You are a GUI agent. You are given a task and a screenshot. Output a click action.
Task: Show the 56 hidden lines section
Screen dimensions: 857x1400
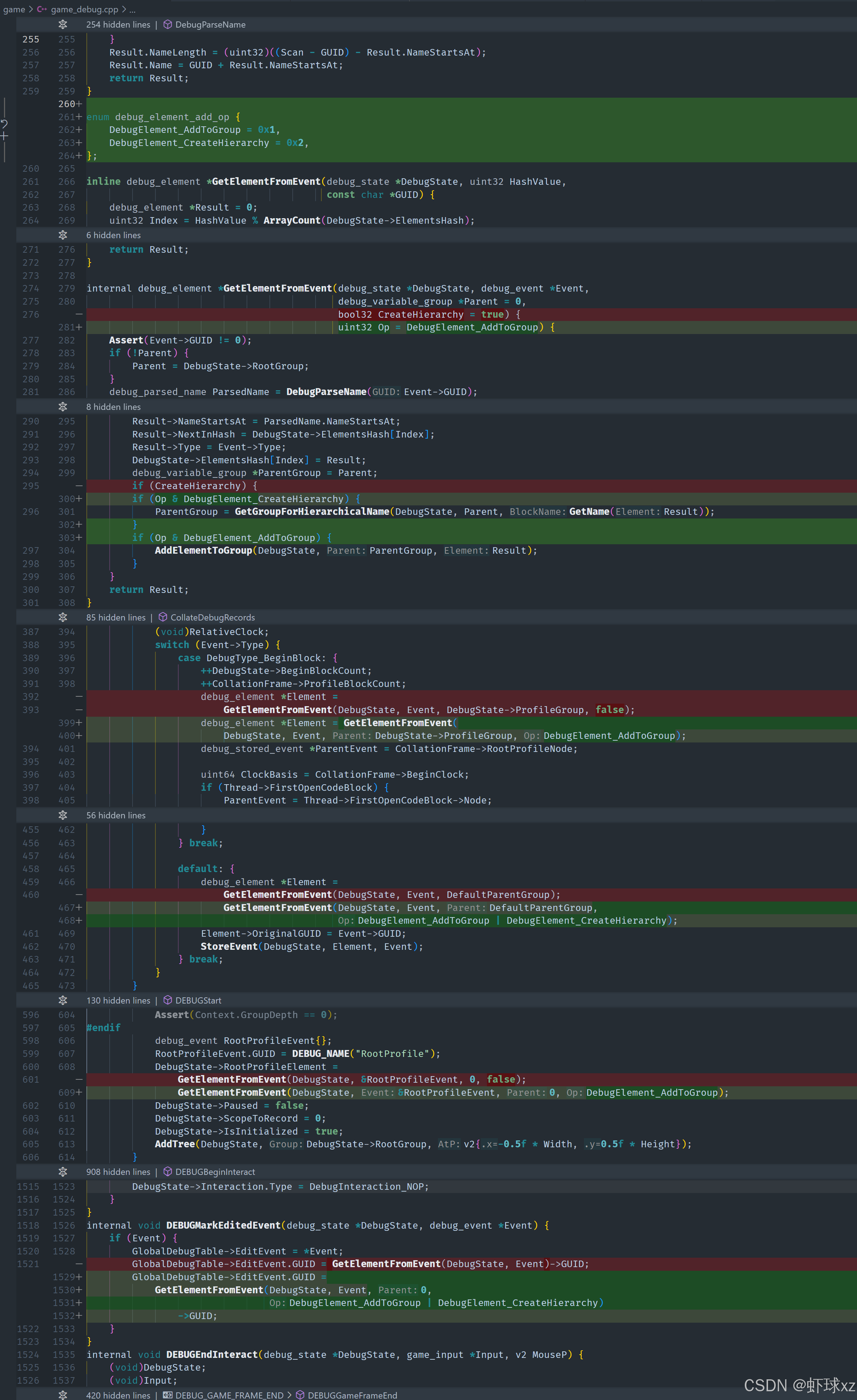[x=62, y=815]
